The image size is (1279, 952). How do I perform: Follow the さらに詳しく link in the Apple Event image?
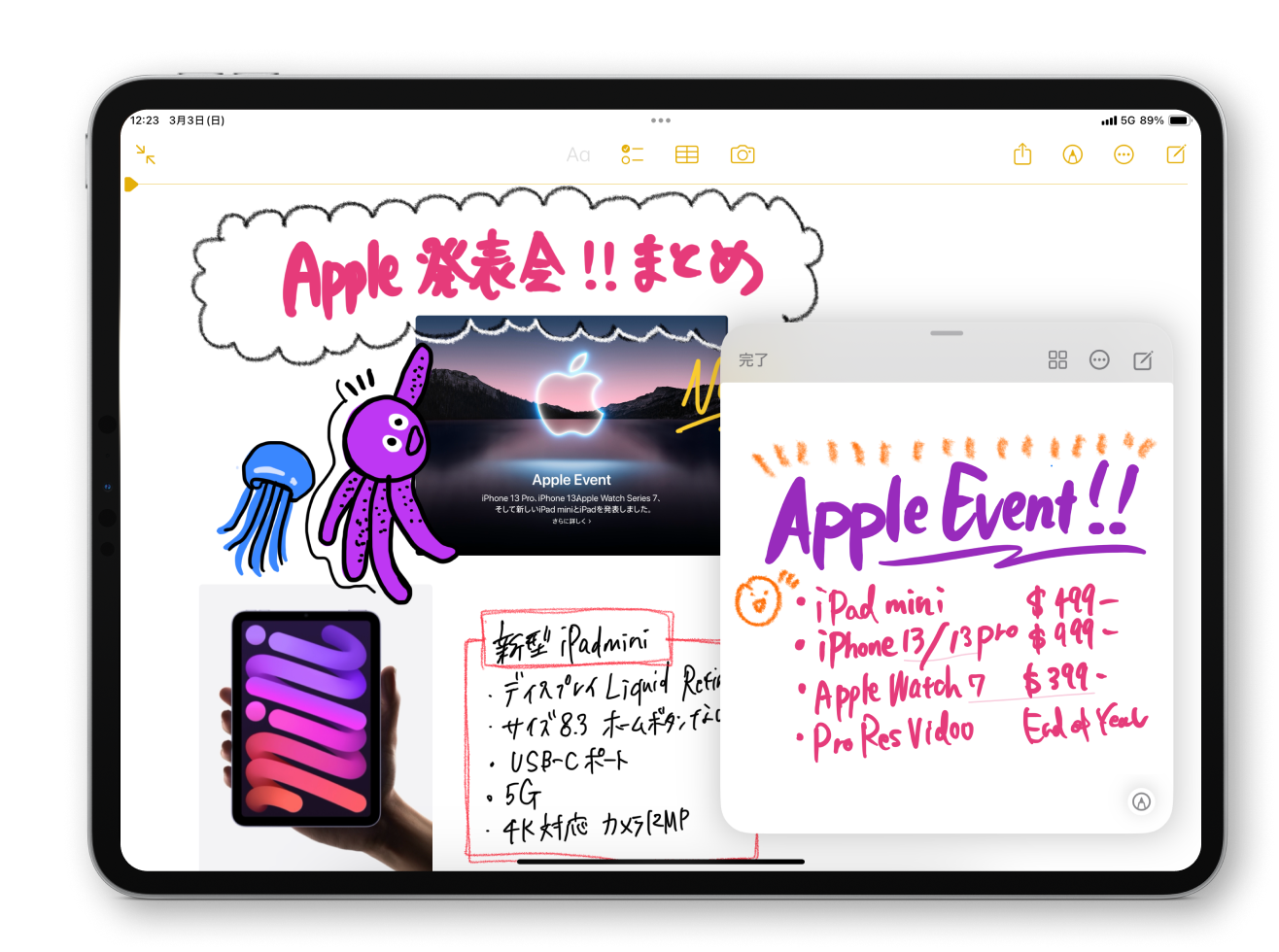pyautogui.click(x=571, y=522)
